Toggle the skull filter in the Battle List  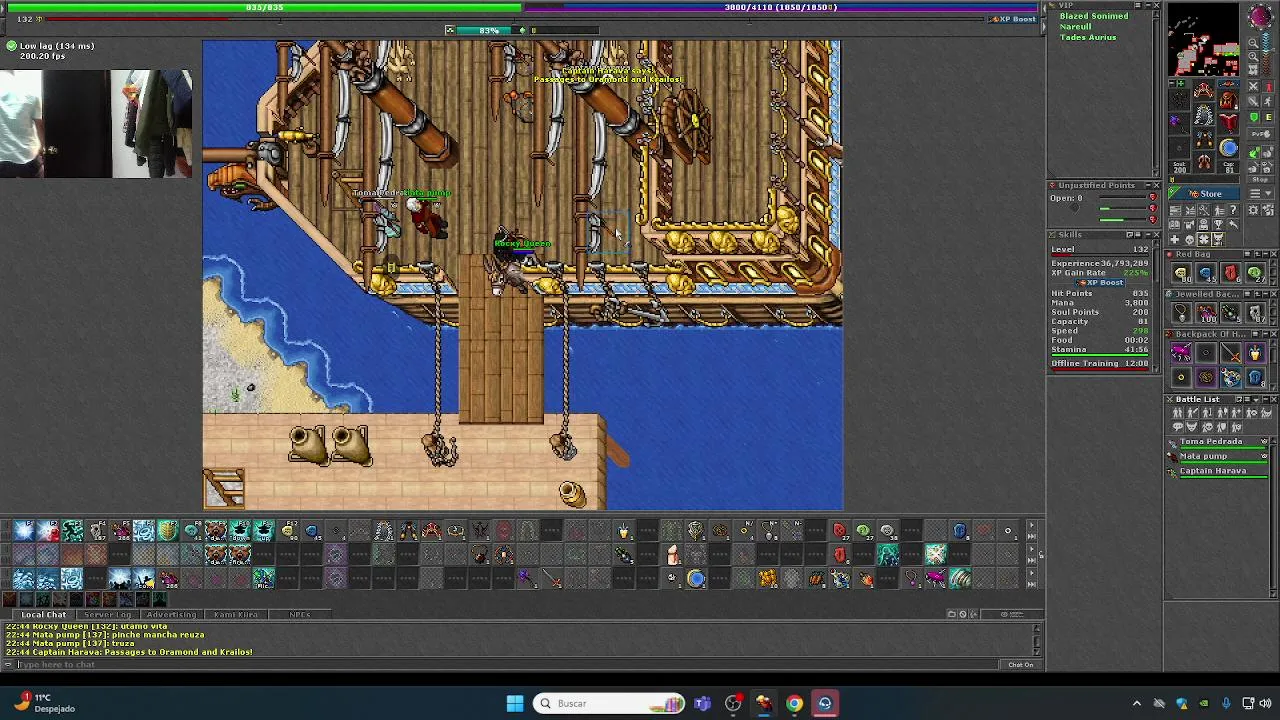coord(1208,426)
